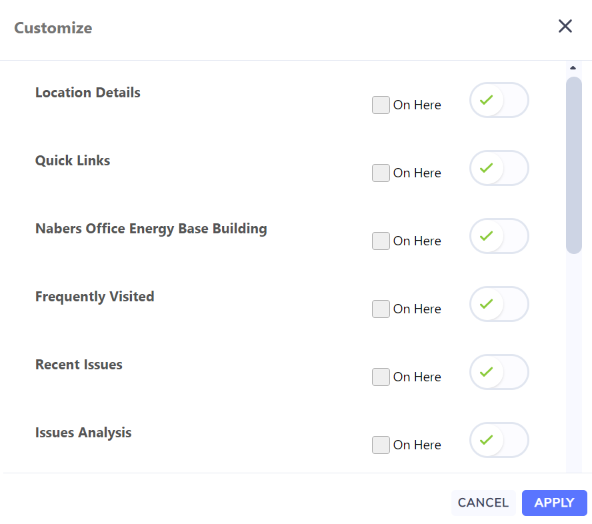Screen dimensions: 592x524
Task: Flip the Recent Issues toggle switch
Action: tap(499, 372)
